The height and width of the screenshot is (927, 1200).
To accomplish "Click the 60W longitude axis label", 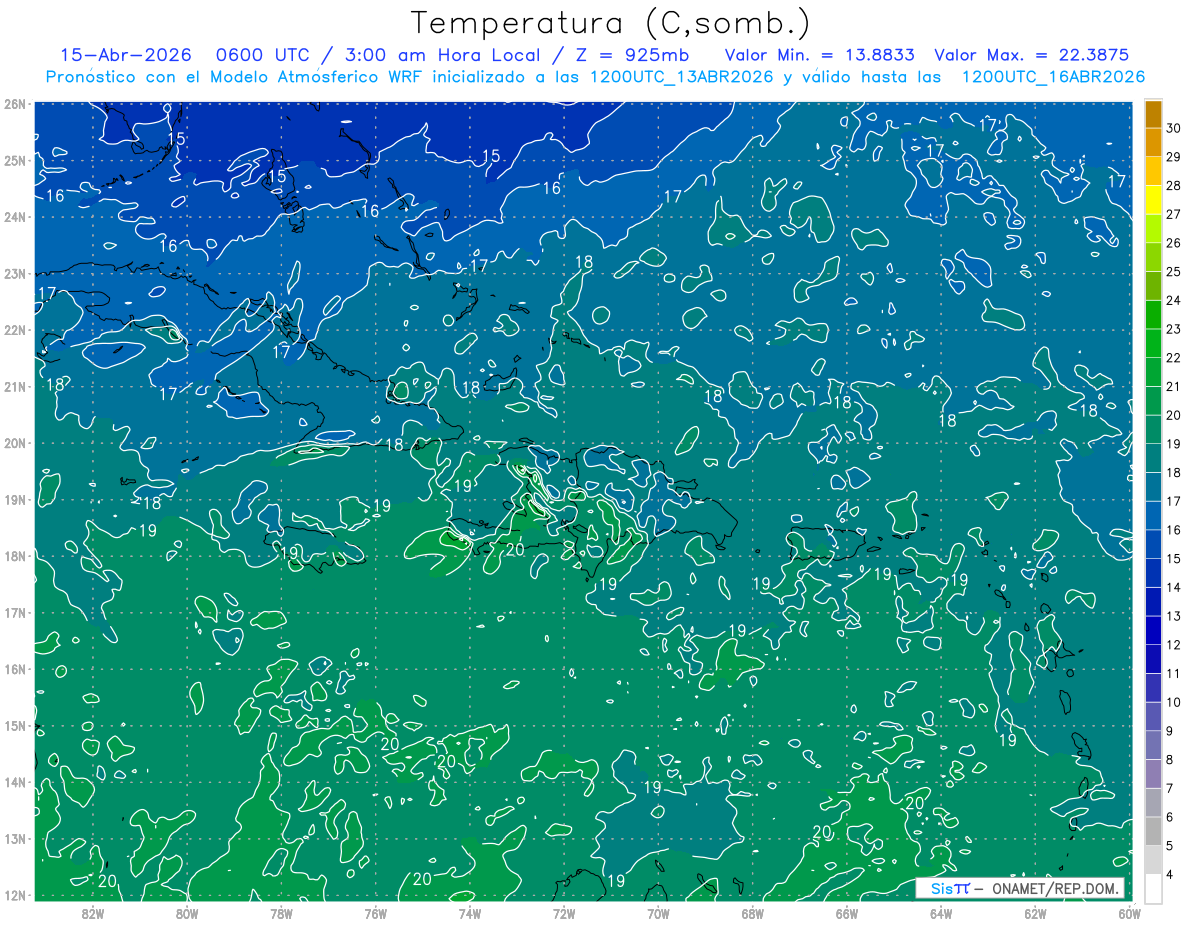I will click(x=1130, y=914).
